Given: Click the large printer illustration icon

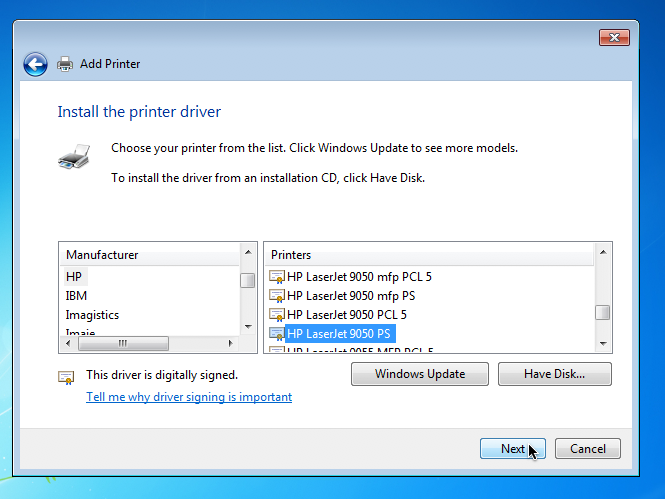Looking at the screenshot, I should point(74,156).
